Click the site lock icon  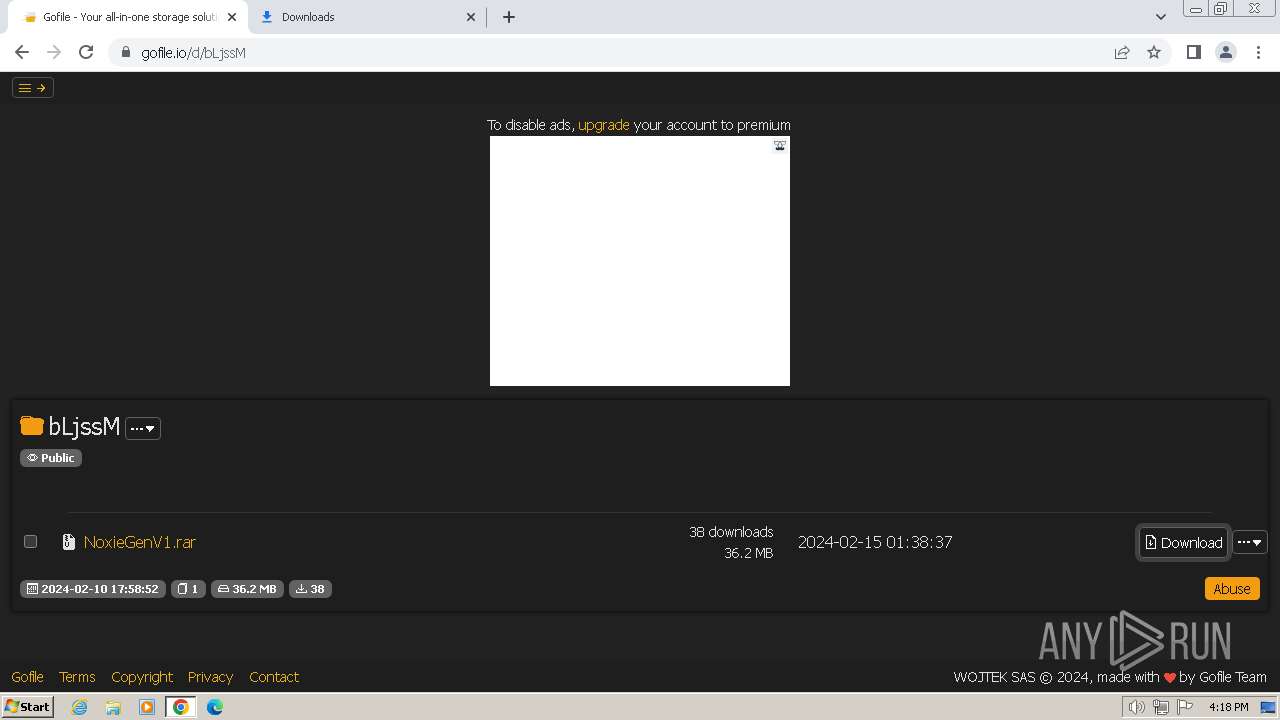pos(125,52)
